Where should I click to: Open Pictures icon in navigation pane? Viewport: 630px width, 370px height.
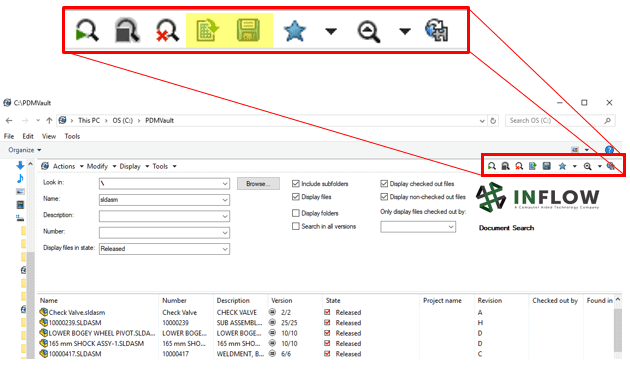pos(20,192)
